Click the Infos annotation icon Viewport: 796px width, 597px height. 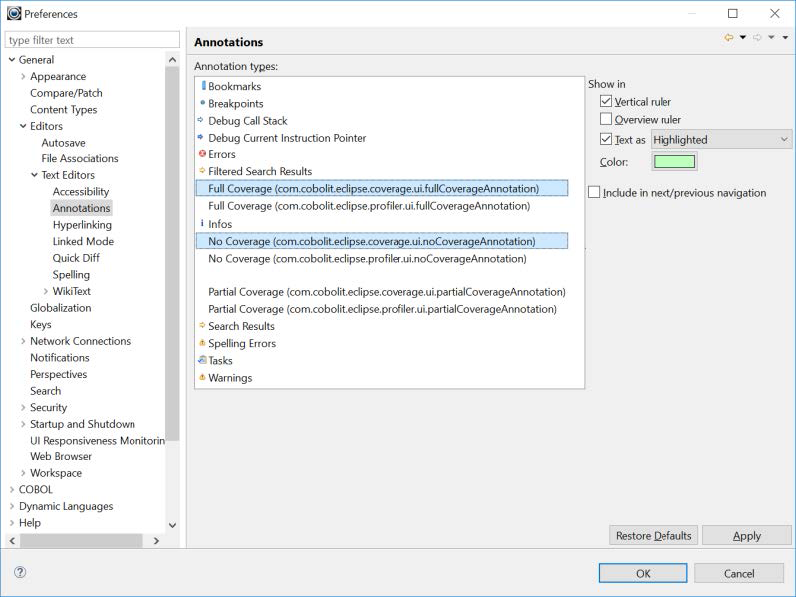[x=202, y=223]
